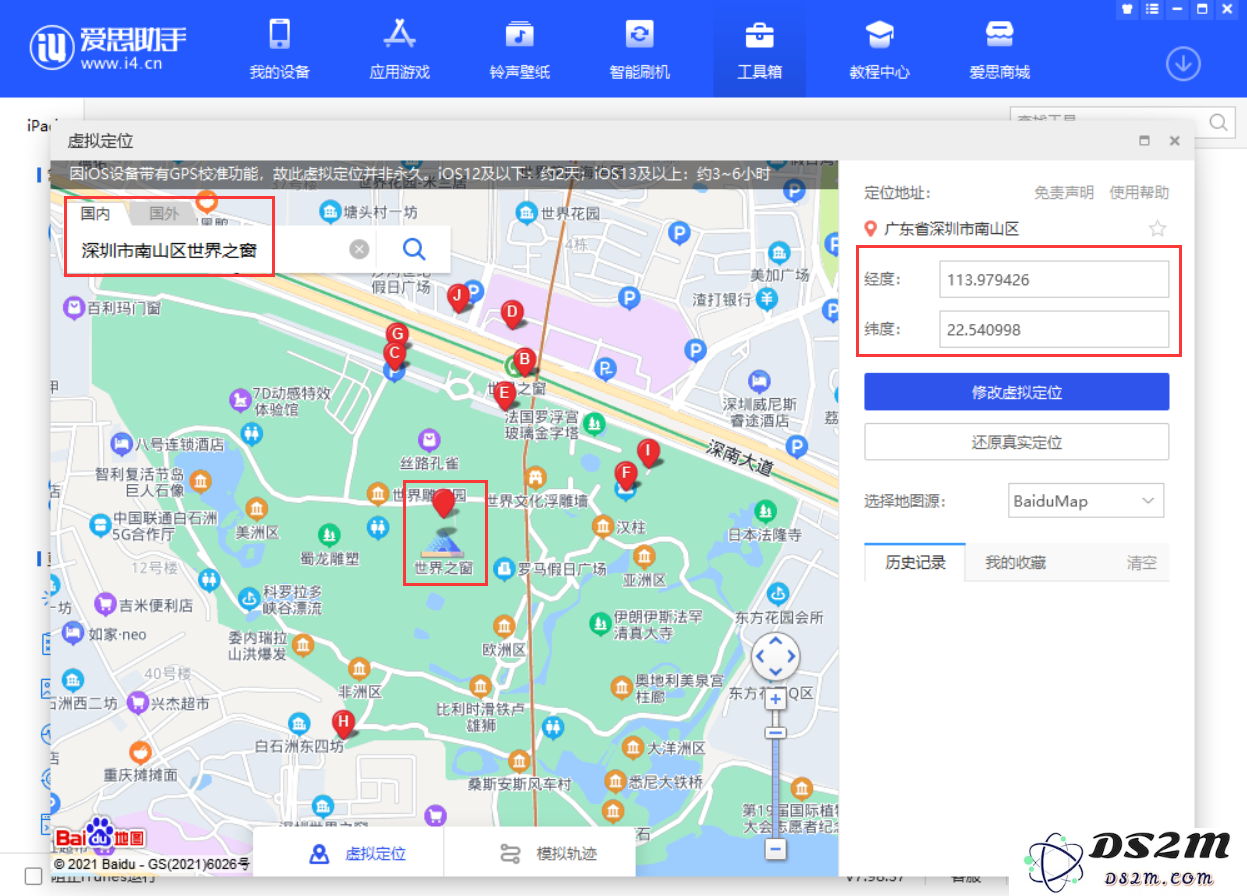This screenshot has width=1247, height=896.
Task: Zoom in the map with plus
Action: point(775,699)
